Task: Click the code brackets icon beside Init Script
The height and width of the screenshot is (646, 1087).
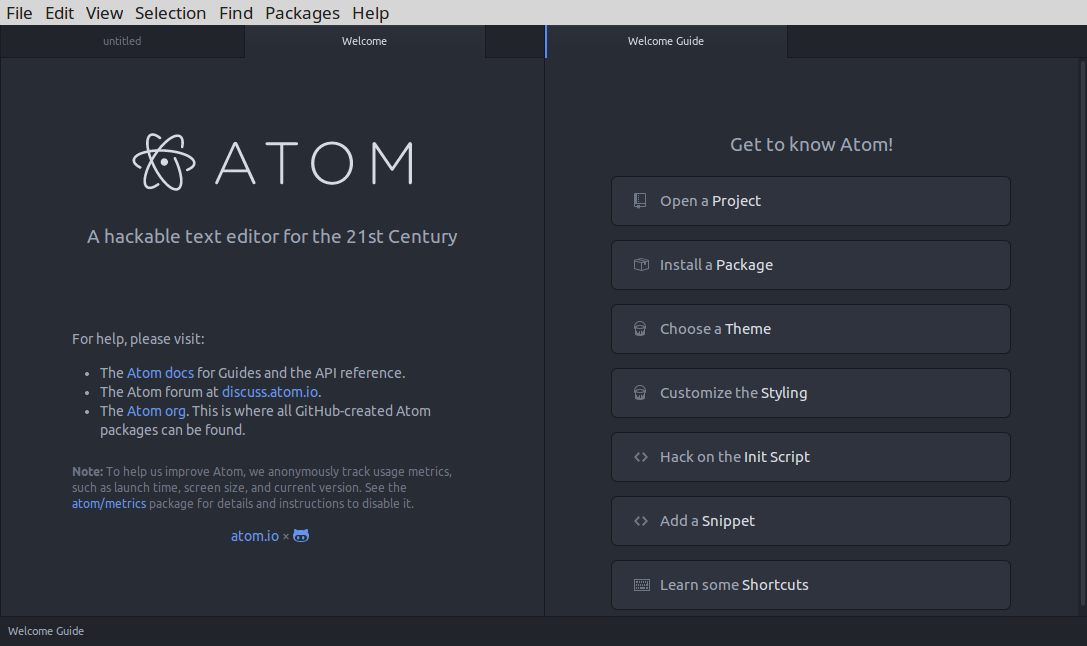Action: click(x=641, y=457)
